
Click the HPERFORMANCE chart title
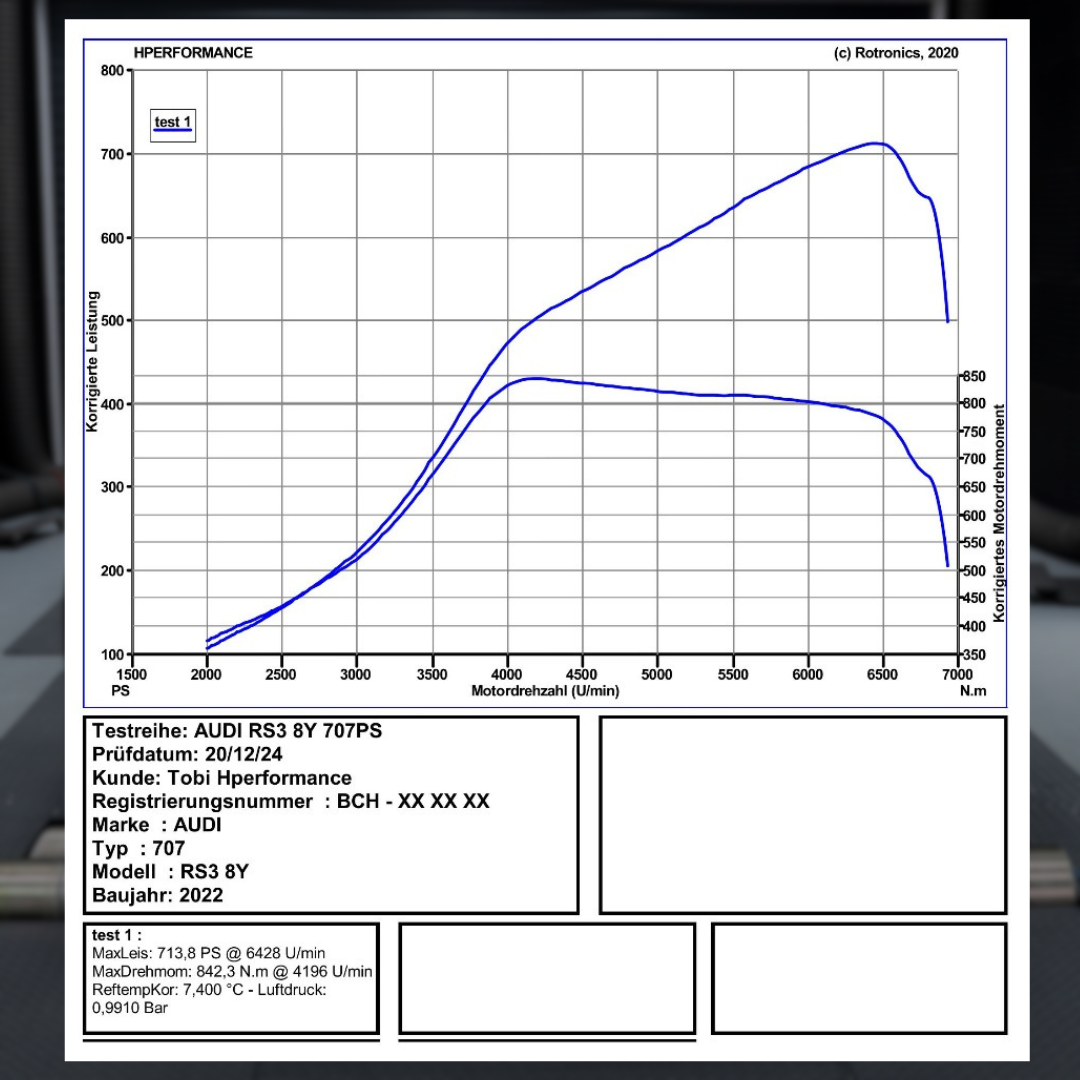193,53
